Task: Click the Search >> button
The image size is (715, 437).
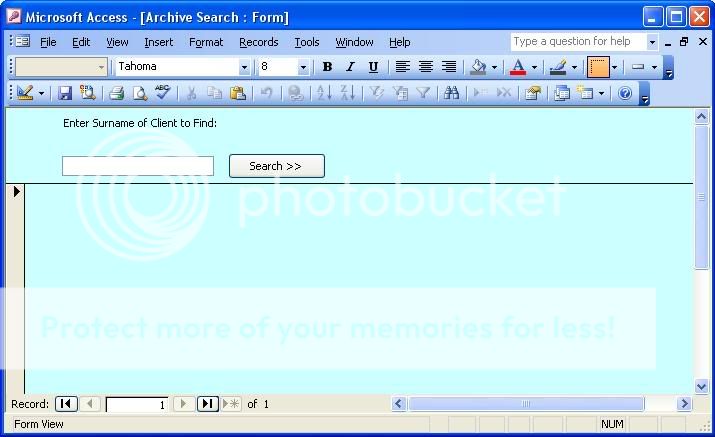Action: pos(277,166)
